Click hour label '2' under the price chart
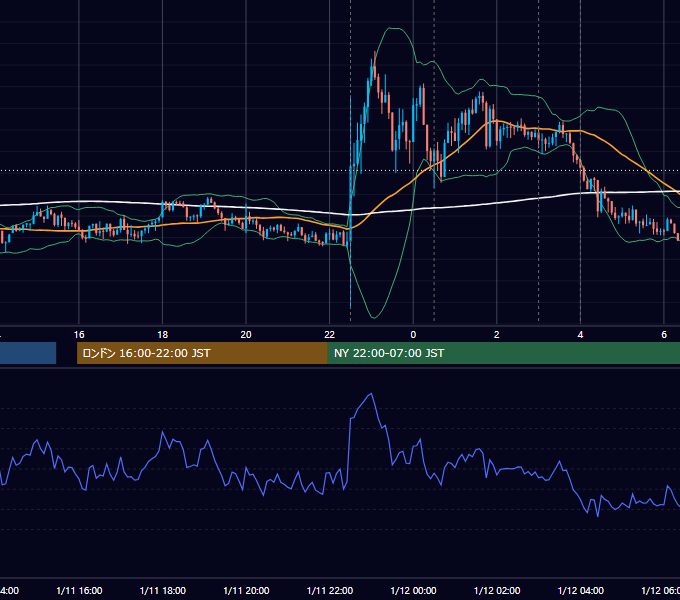680x600 pixels. [x=497, y=335]
